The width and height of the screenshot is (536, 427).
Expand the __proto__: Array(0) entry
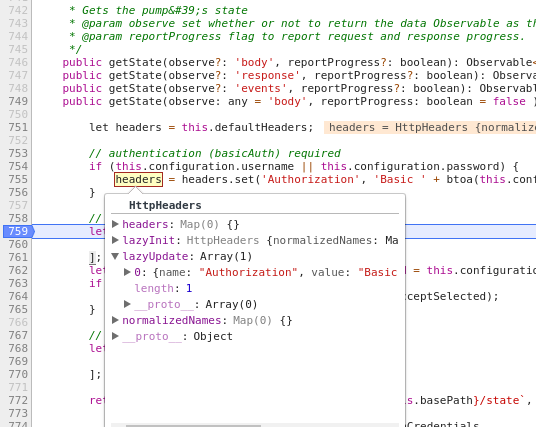click(x=127, y=304)
